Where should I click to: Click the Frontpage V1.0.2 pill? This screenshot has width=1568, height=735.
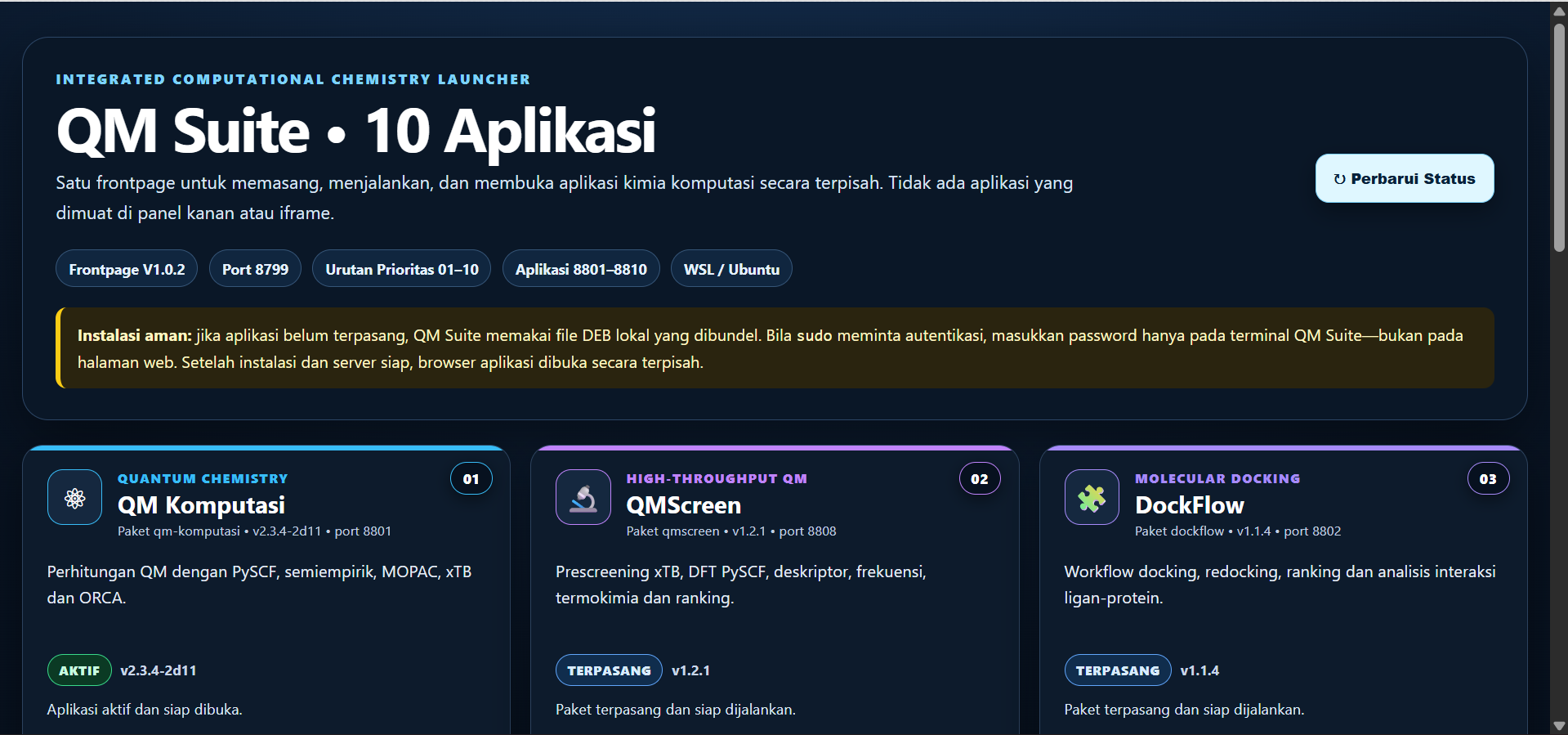[x=127, y=269]
